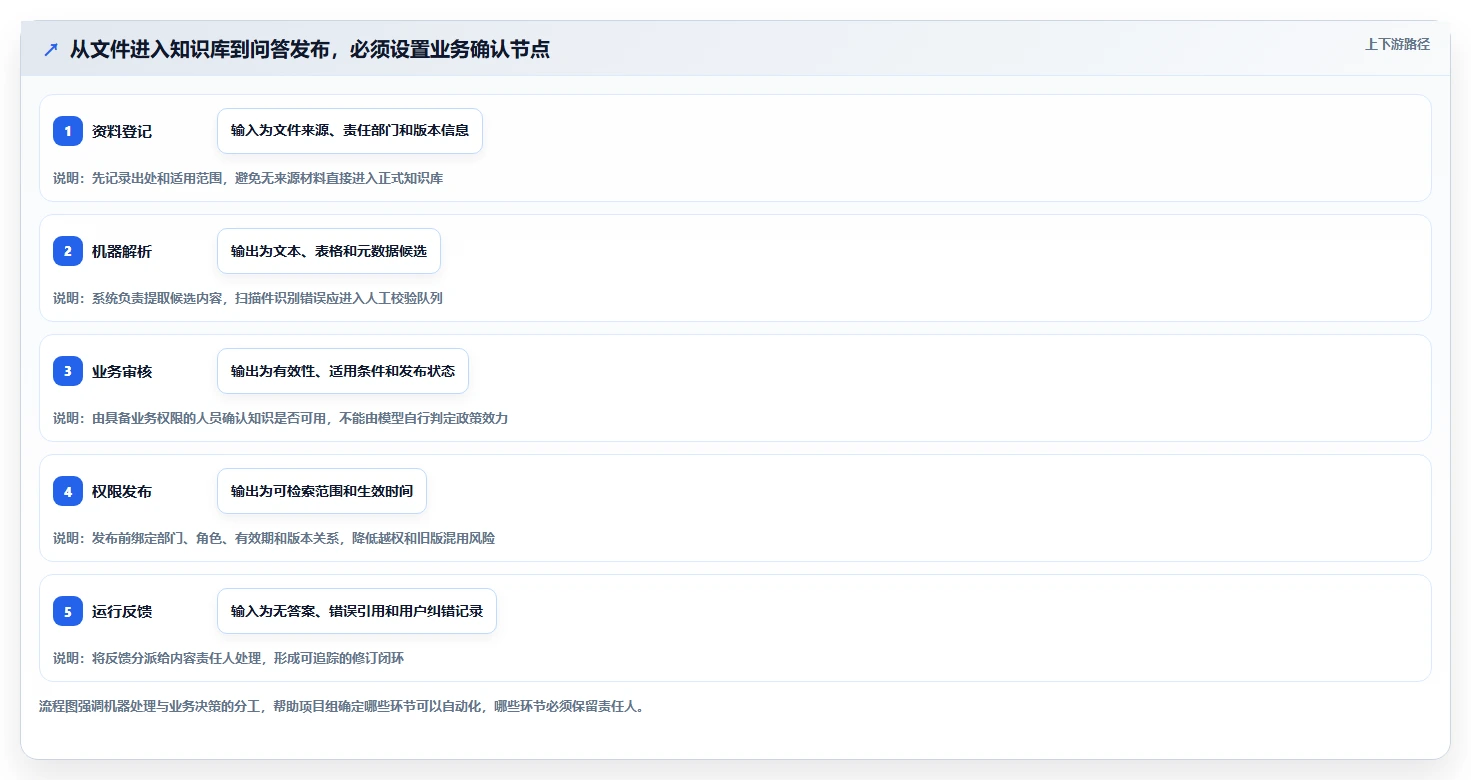Click step number 2 badge for 机器解析

pos(68,251)
